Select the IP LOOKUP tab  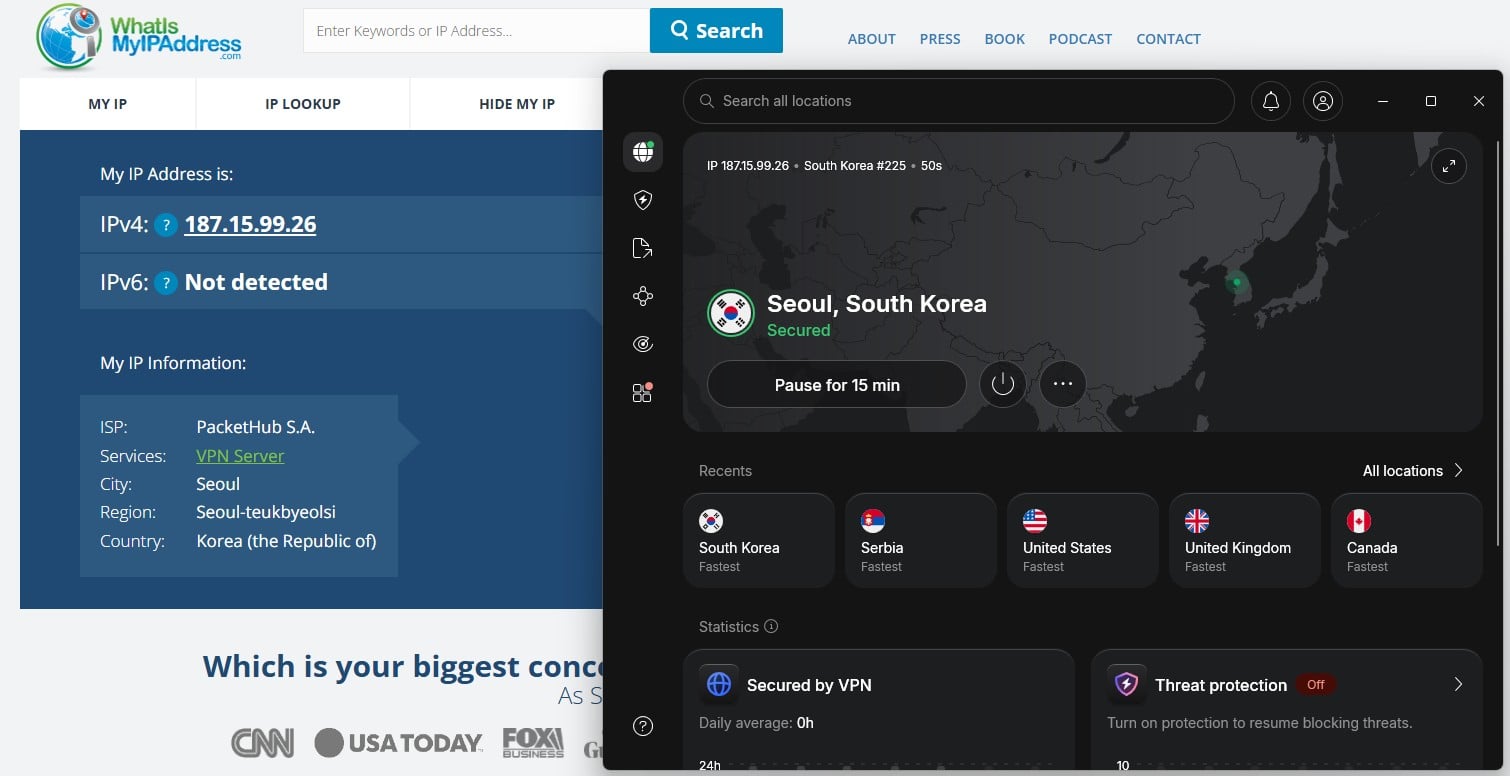[x=303, y=104]
